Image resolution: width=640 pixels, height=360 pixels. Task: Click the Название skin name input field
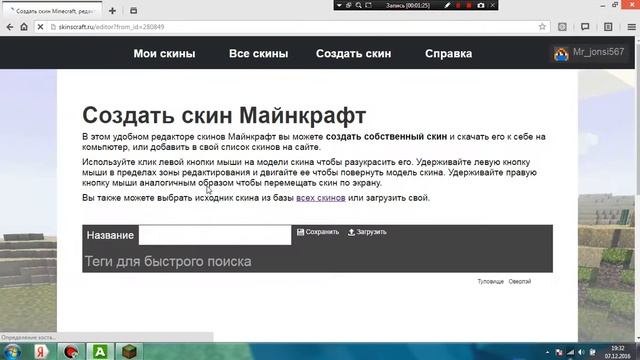click(215, 235)
